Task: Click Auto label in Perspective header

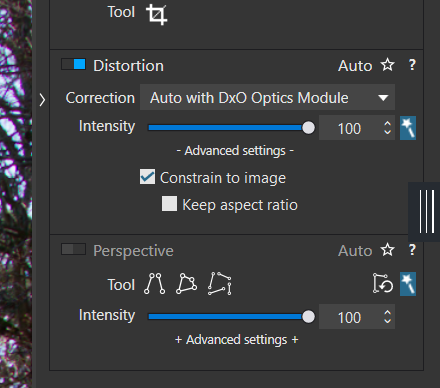Action: 355,251
